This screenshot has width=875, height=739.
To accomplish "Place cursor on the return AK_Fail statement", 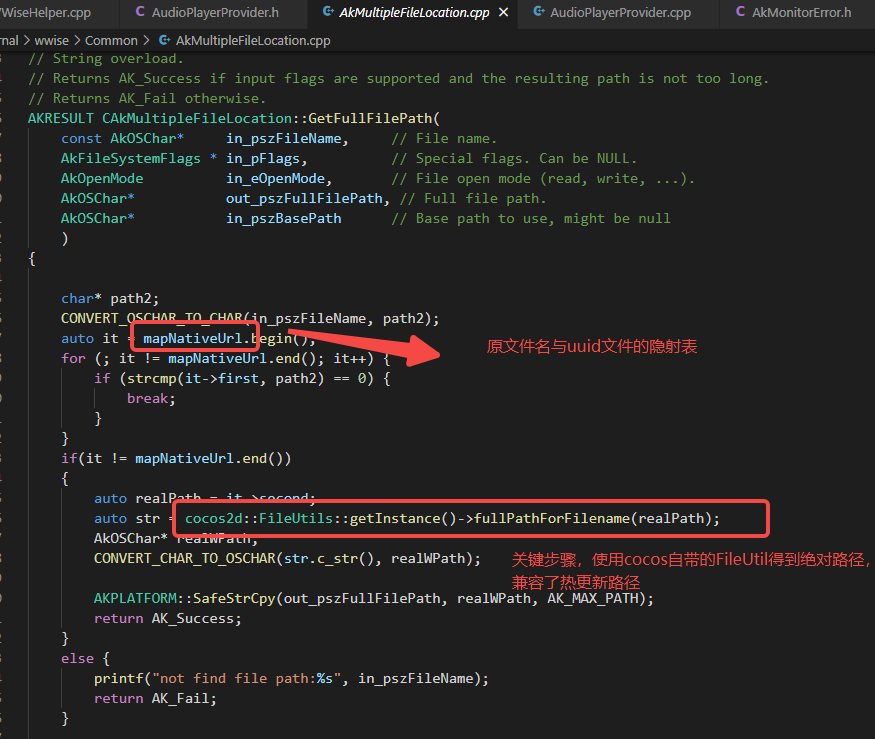I will tap(155, 699).
